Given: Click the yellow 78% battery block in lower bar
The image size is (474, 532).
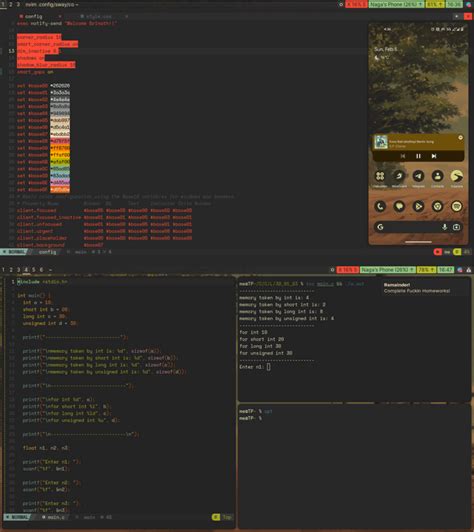Looking at the screenshot, I should (x=426, y=270).
